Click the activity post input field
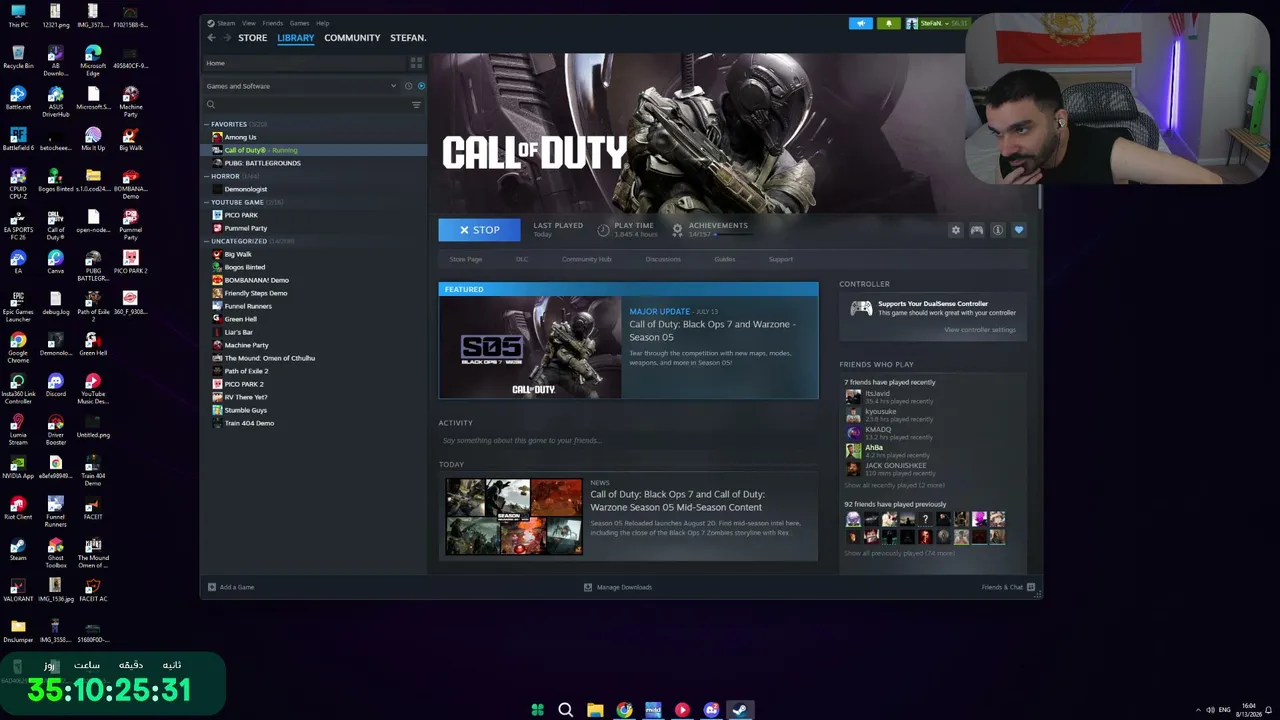This screenshot has width=1280, height=720. pos(628,440)
